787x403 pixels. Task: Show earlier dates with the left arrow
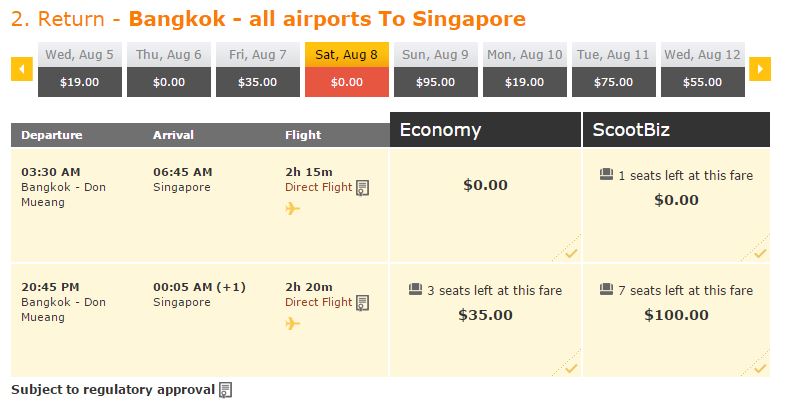pyautogui.click(x=22, y=69)
